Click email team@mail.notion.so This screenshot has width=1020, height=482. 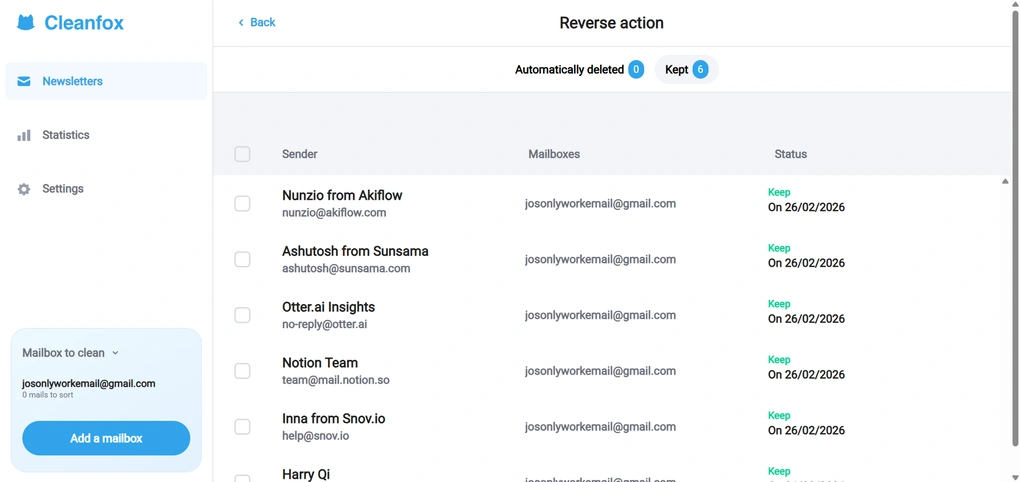pyautogui.click(x=336, y=380)
